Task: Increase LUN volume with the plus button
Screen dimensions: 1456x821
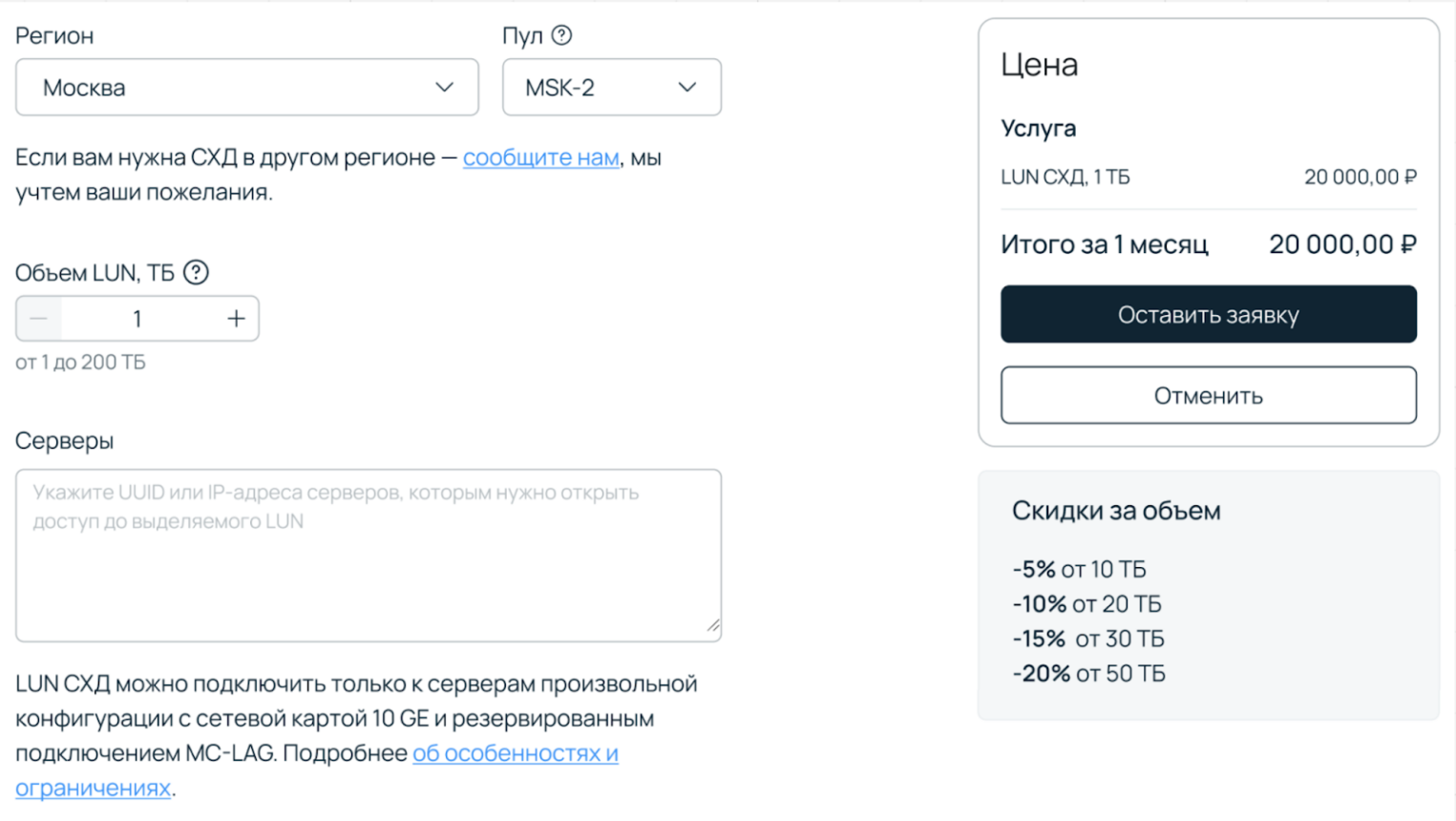Action: (x=235, y=318)
